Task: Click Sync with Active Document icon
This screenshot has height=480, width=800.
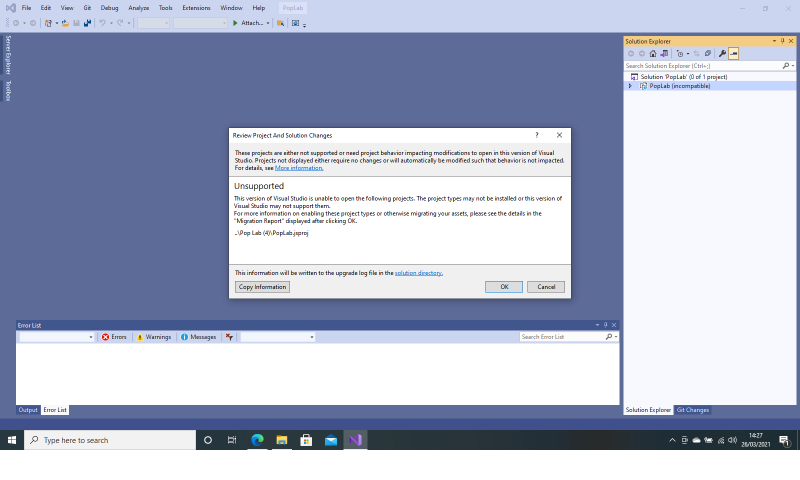Action: (x=696, y=54)
